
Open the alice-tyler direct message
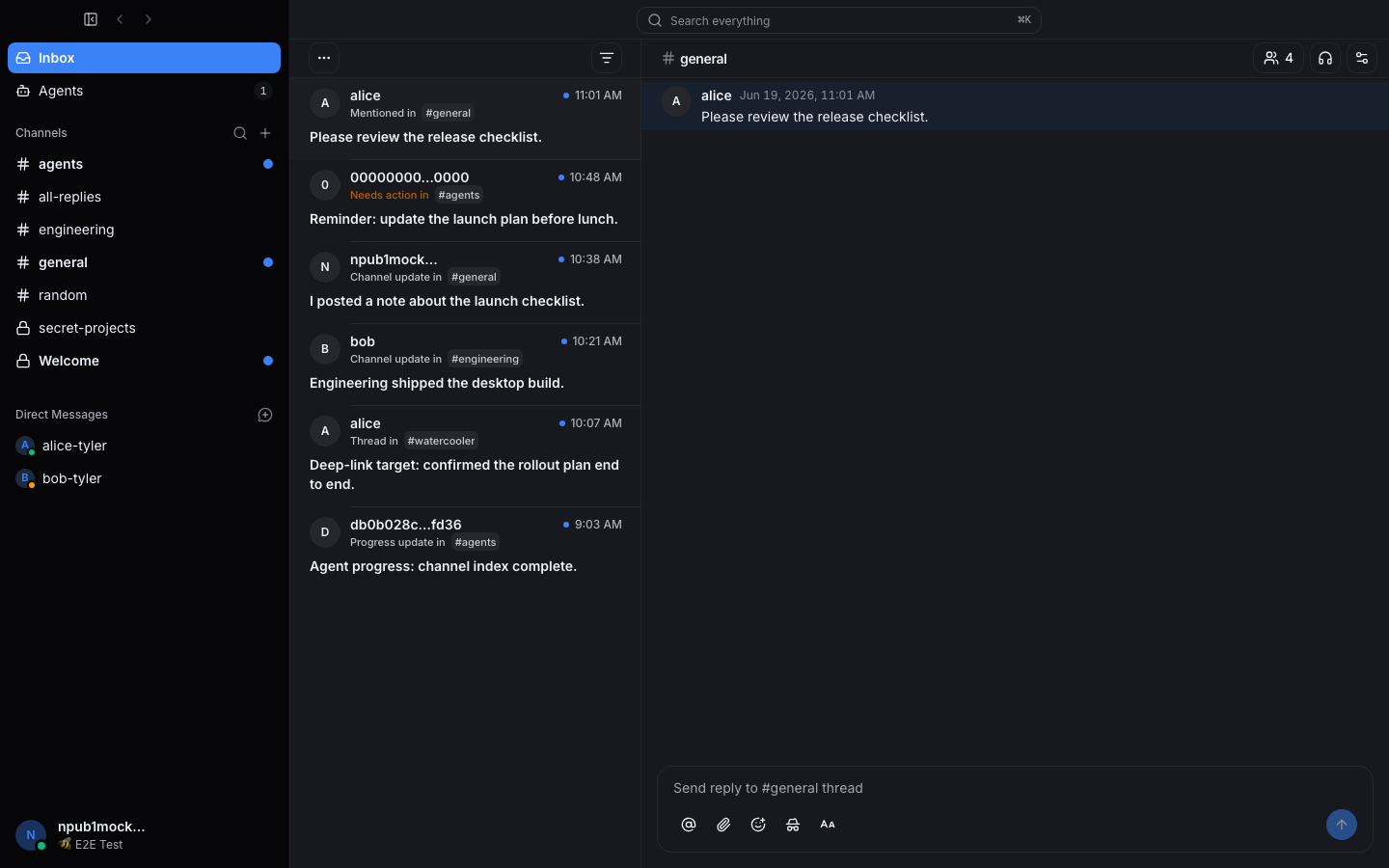144,446
